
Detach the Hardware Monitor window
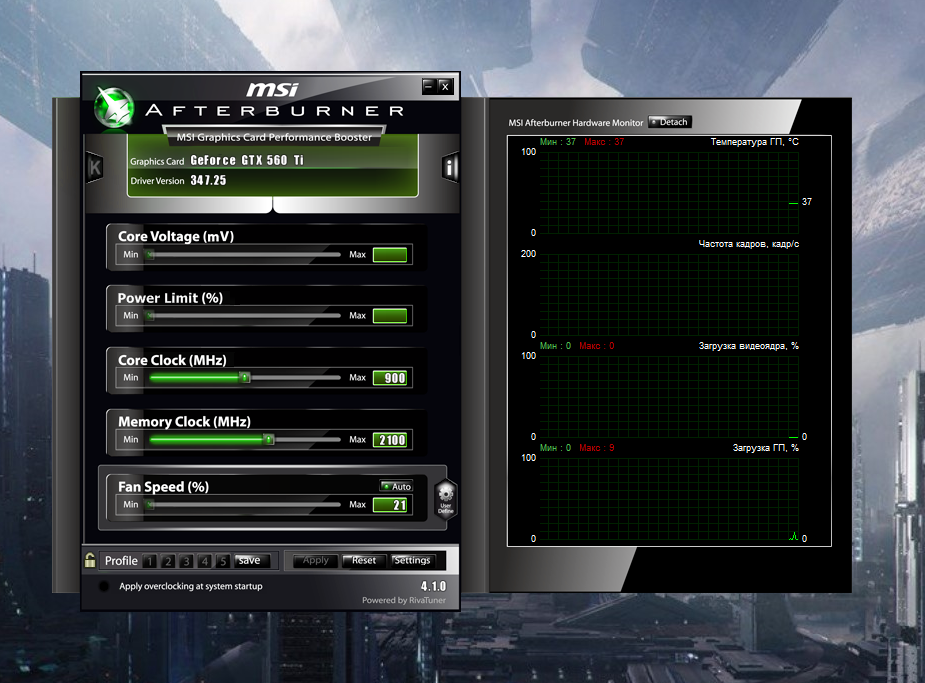point(670,122)
